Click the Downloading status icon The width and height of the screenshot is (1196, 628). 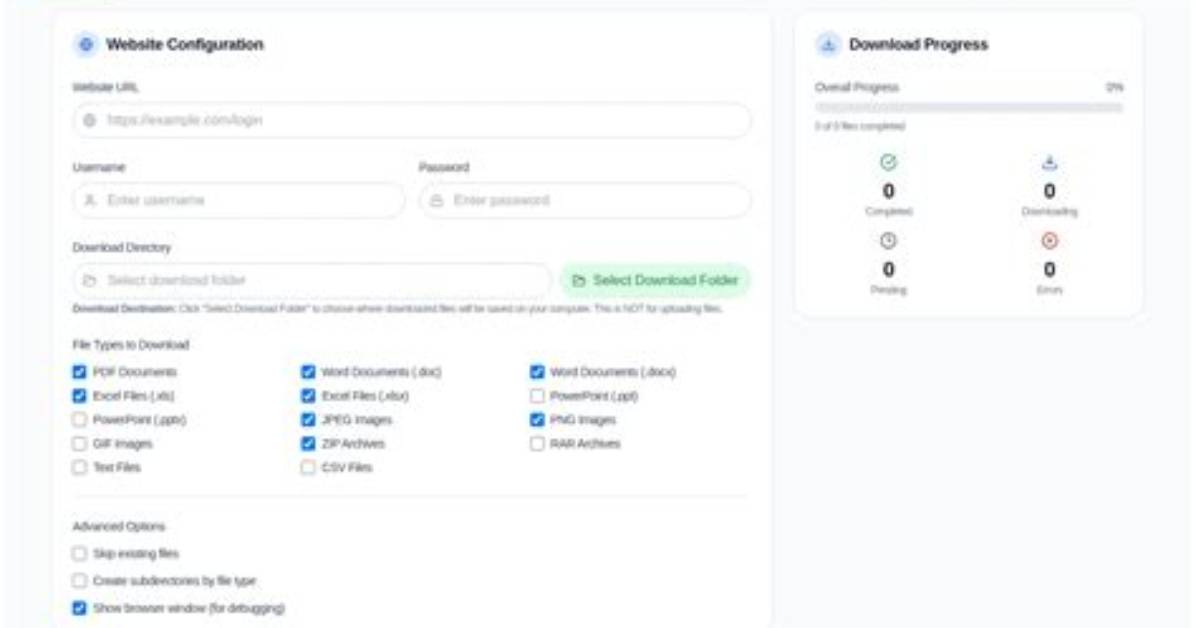coord(1050,162)
